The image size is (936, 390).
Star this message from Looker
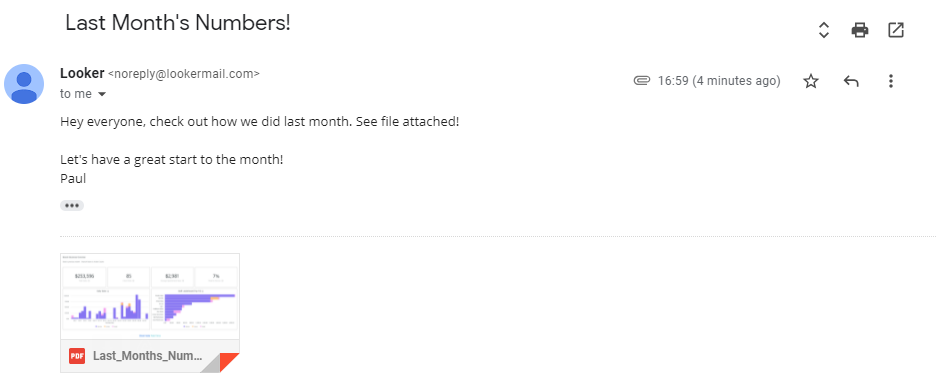click(x=811, y=81)
